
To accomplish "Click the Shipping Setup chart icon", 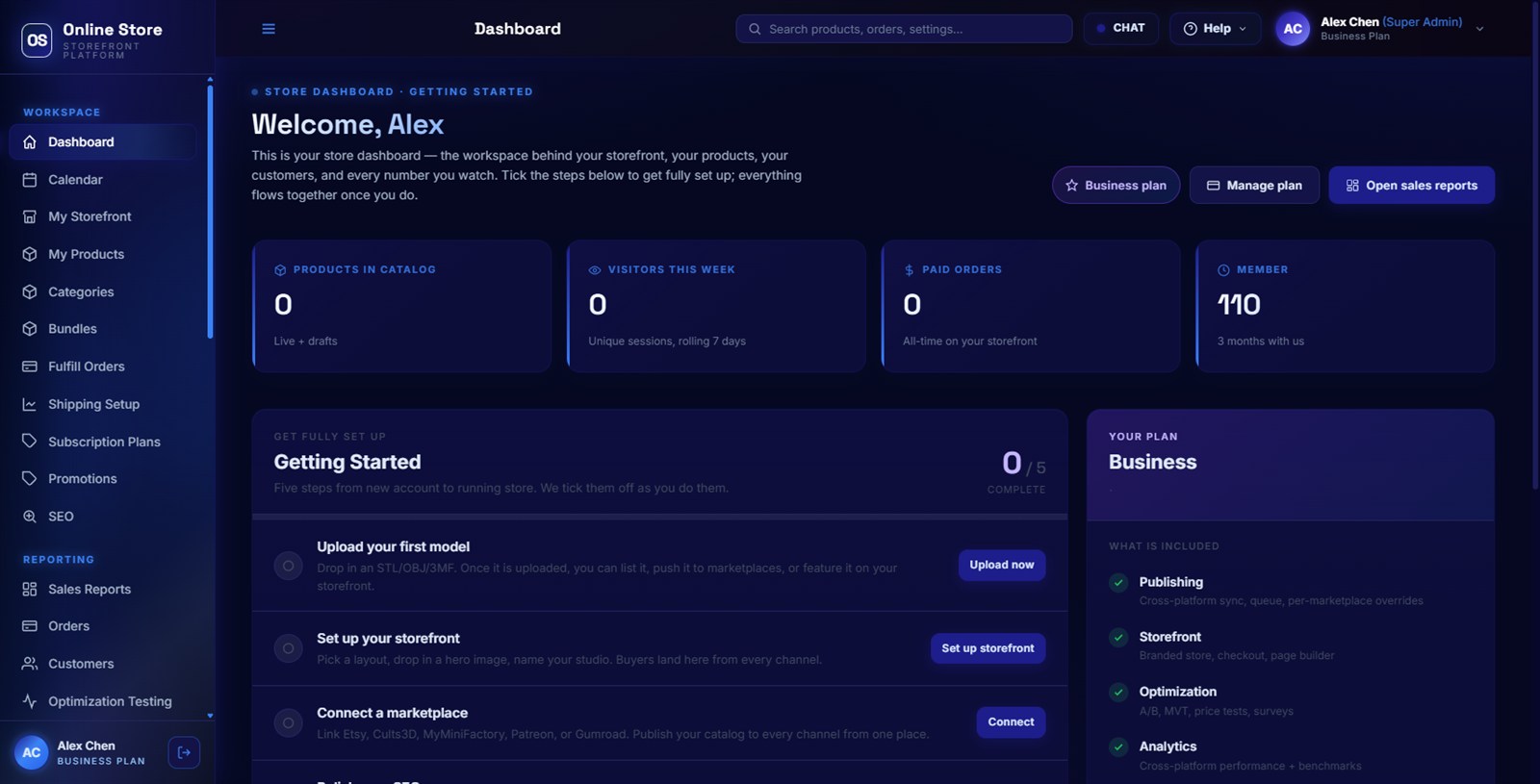I will (x=30, y=404).
